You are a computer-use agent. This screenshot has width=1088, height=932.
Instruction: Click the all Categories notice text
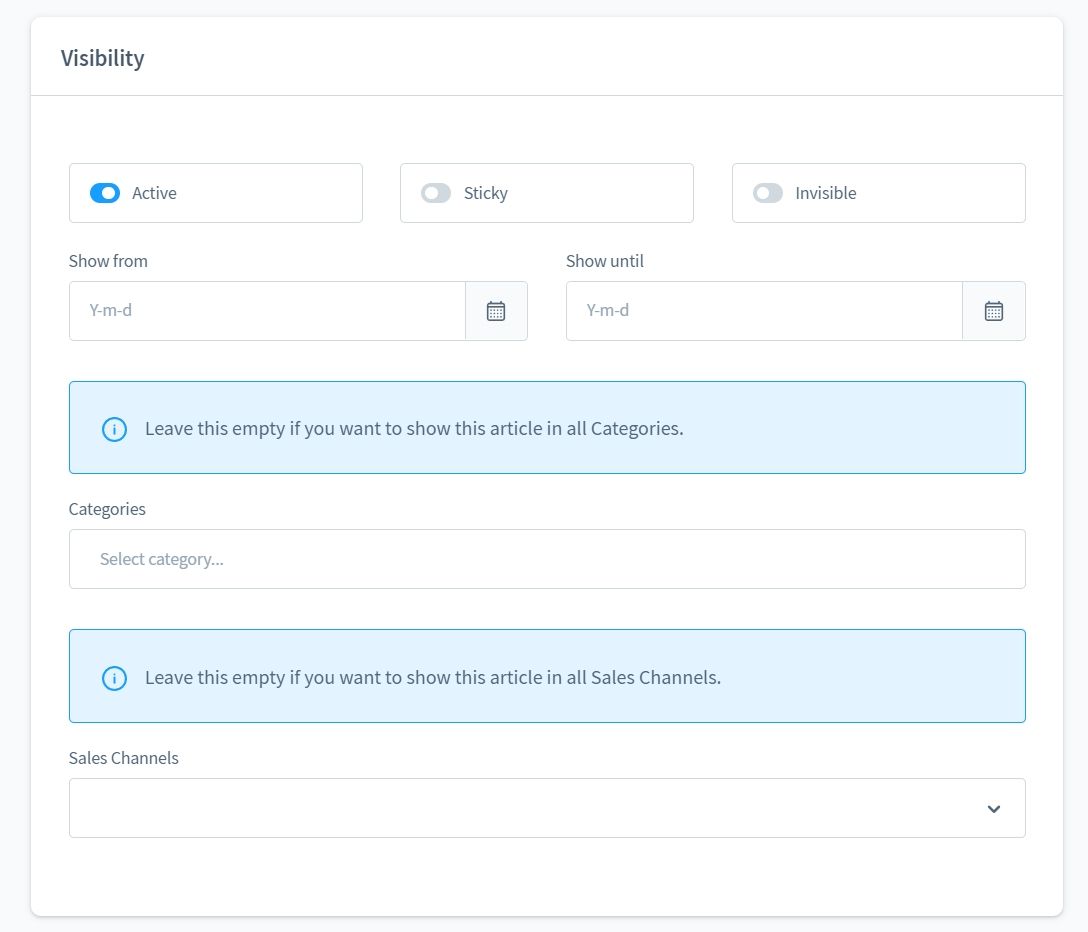(x=414, y=429)
